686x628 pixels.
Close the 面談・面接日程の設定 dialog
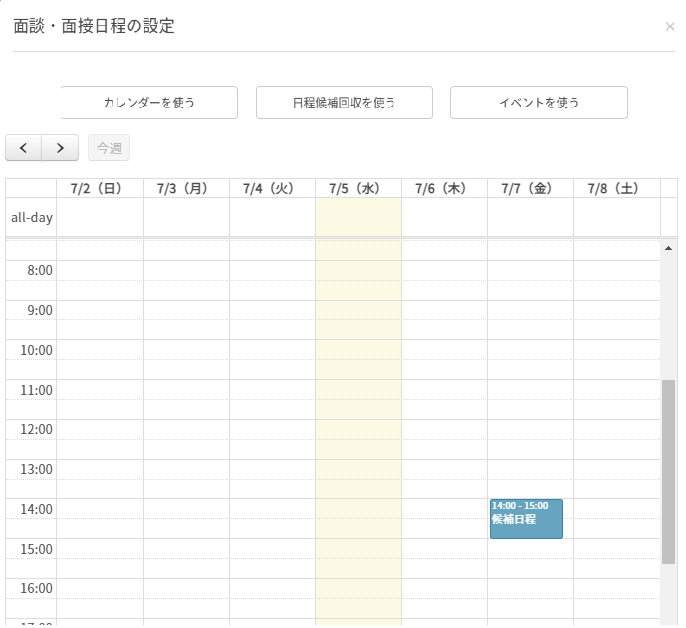coord(670,27)
